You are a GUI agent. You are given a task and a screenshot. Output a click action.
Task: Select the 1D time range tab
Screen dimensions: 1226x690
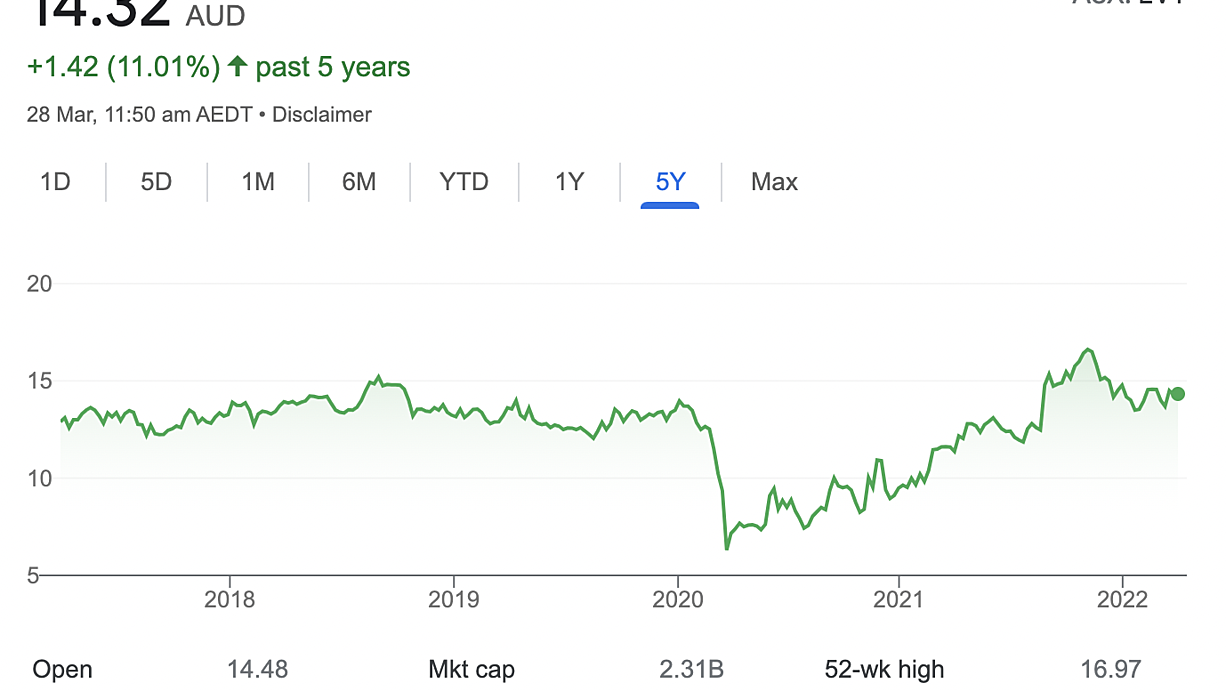pos(55,182)
